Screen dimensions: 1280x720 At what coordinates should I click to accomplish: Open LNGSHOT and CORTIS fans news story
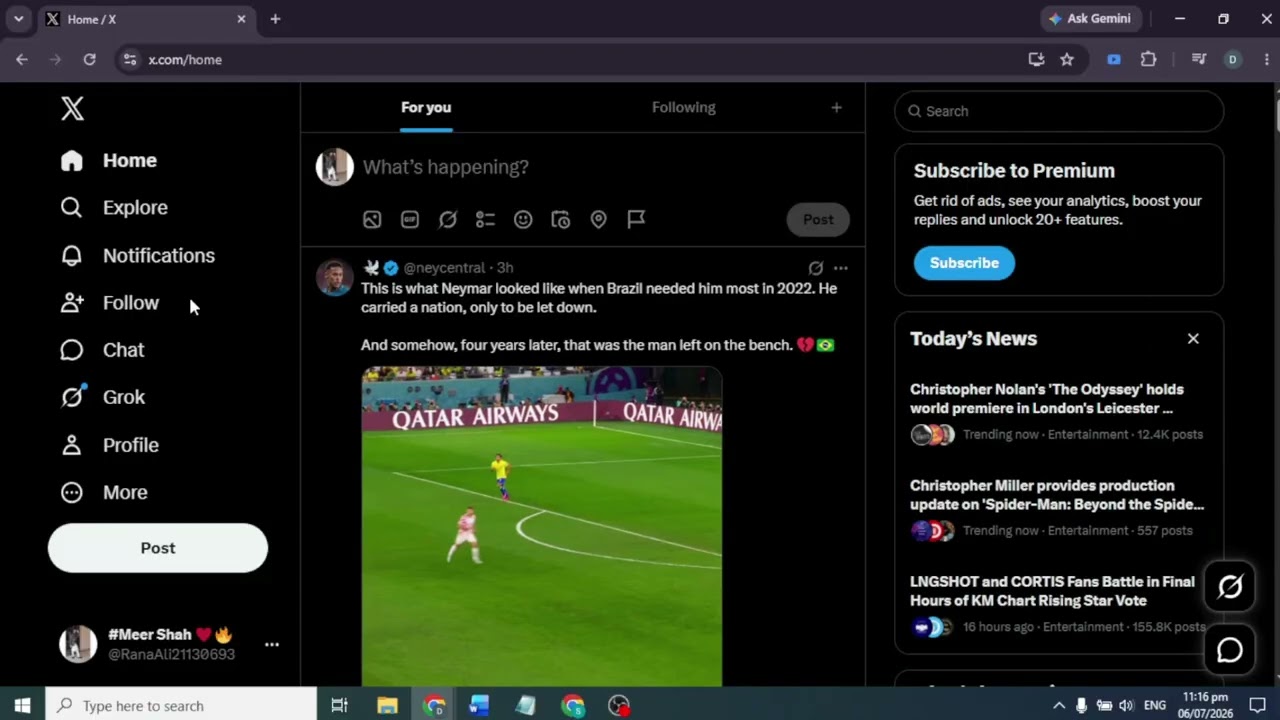1057,603
